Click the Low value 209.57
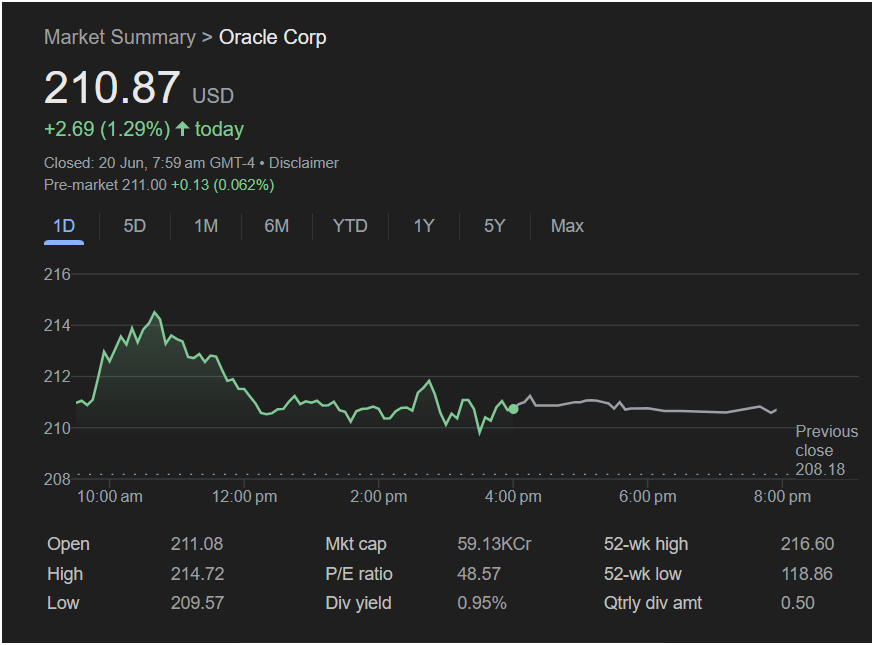Screen dimensions: 874x645 point(197,603)
